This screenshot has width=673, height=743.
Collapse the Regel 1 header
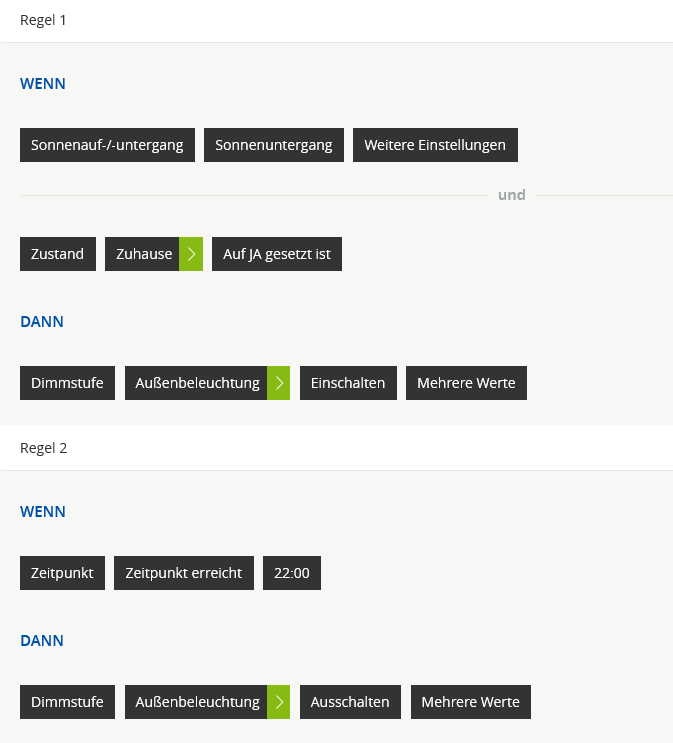pos(43,20)
